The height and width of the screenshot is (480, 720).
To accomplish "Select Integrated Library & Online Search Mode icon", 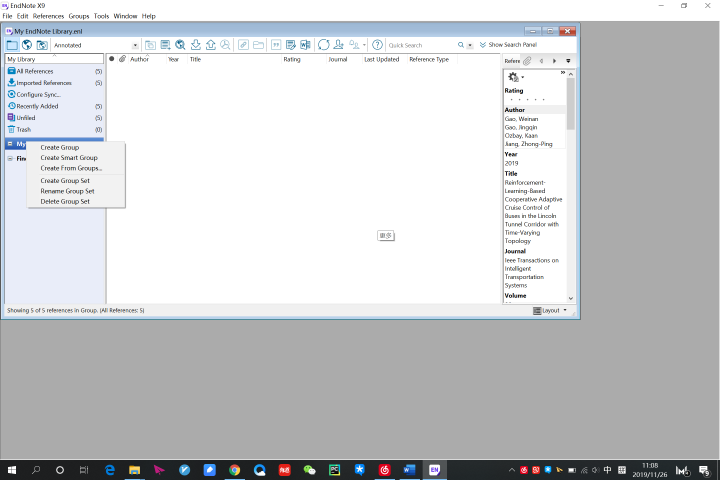I will point(42,45).
